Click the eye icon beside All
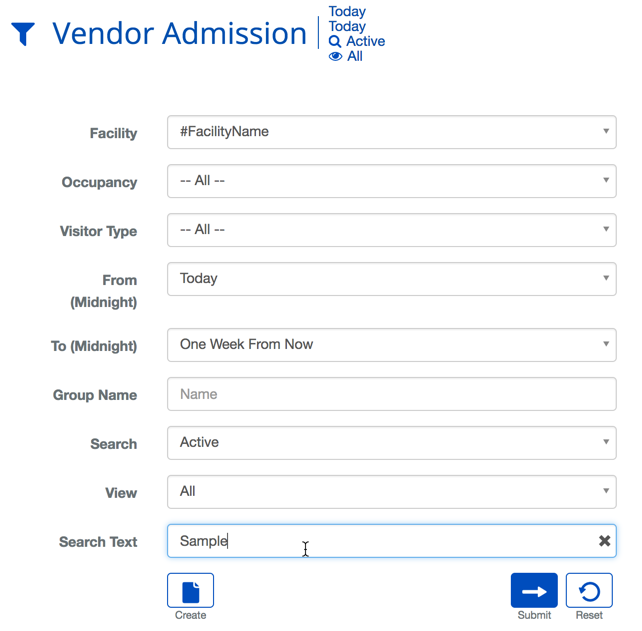This screenshot has width=642, height=631. click(x=335, y=57)
